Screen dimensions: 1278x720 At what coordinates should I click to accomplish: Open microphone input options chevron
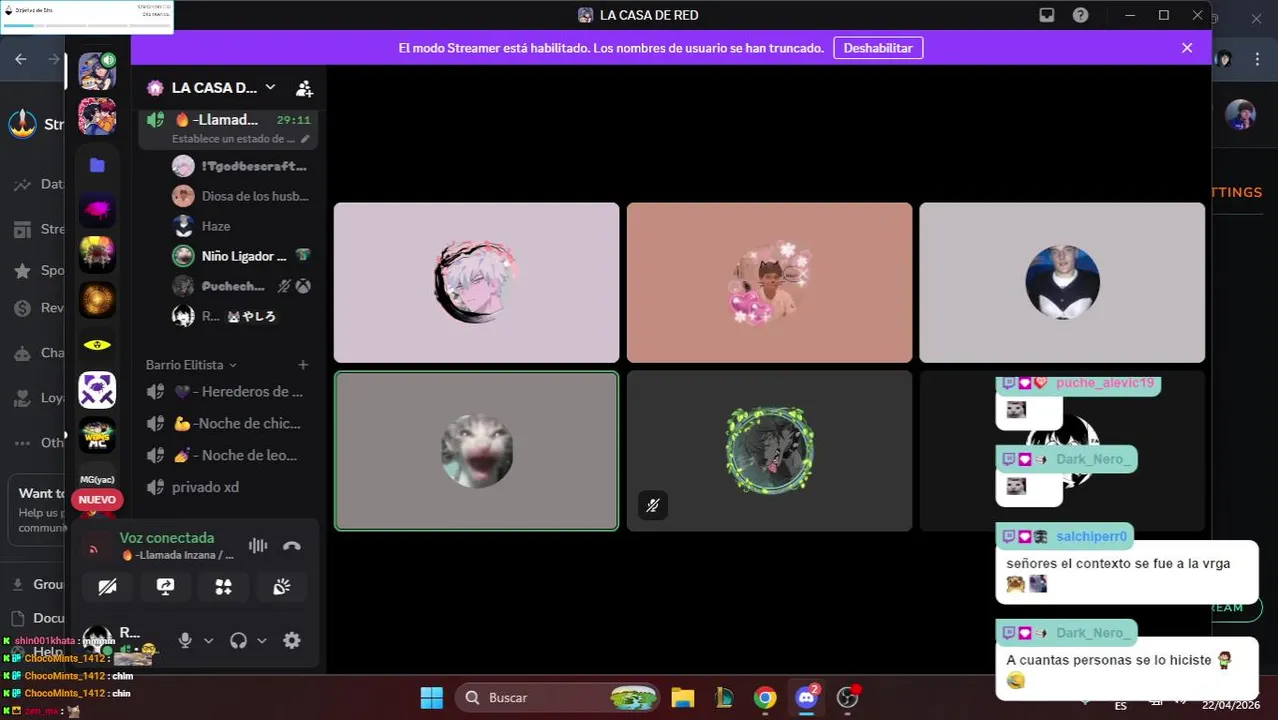pyautogui.click(x=208, y=640)
